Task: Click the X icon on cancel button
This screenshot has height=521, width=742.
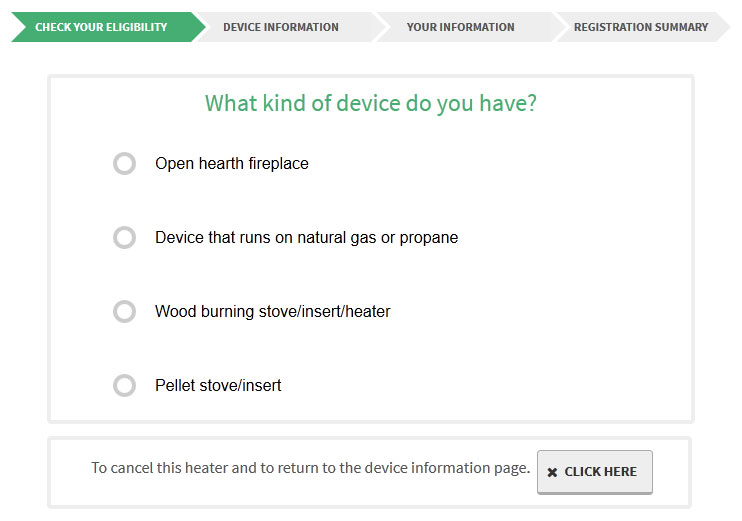Action: coord(552,472)
